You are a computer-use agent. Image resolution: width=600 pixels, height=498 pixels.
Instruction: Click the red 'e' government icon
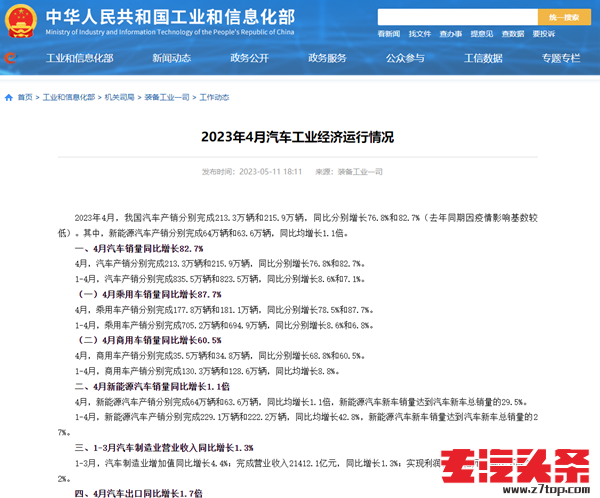10,58
